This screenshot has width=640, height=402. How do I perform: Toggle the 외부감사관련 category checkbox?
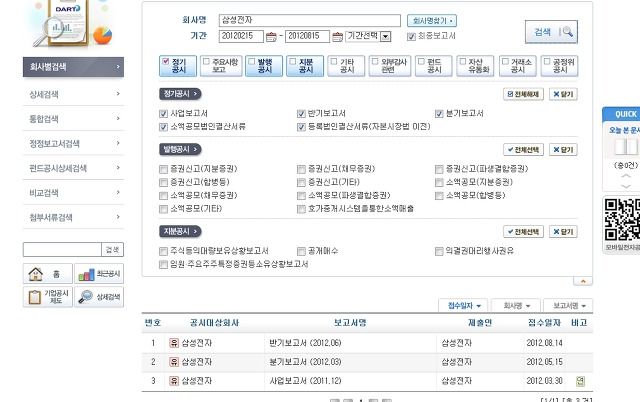(375, 61)
